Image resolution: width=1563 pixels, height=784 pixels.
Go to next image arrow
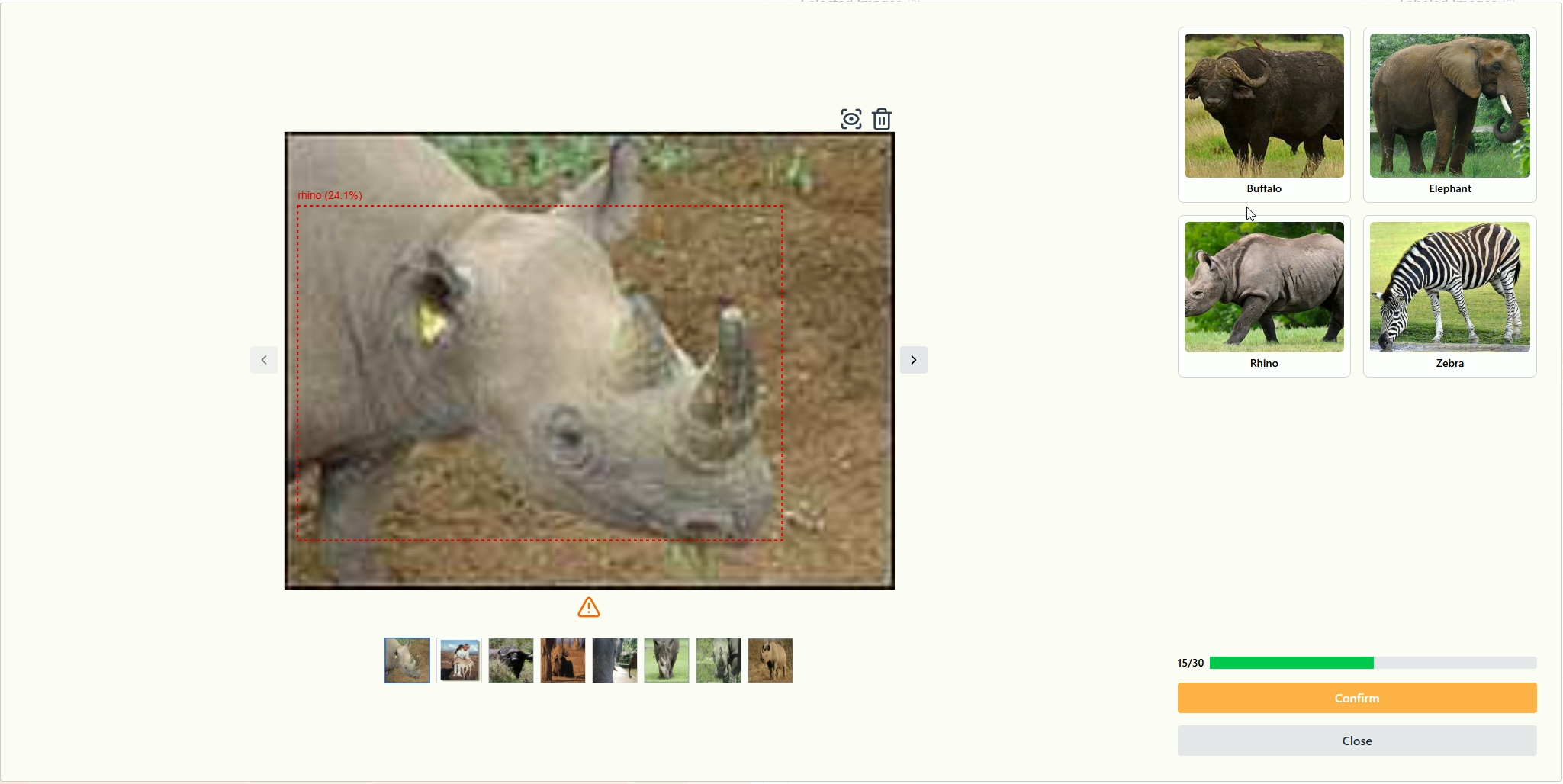pyautogui.click(x=913, y=360)
